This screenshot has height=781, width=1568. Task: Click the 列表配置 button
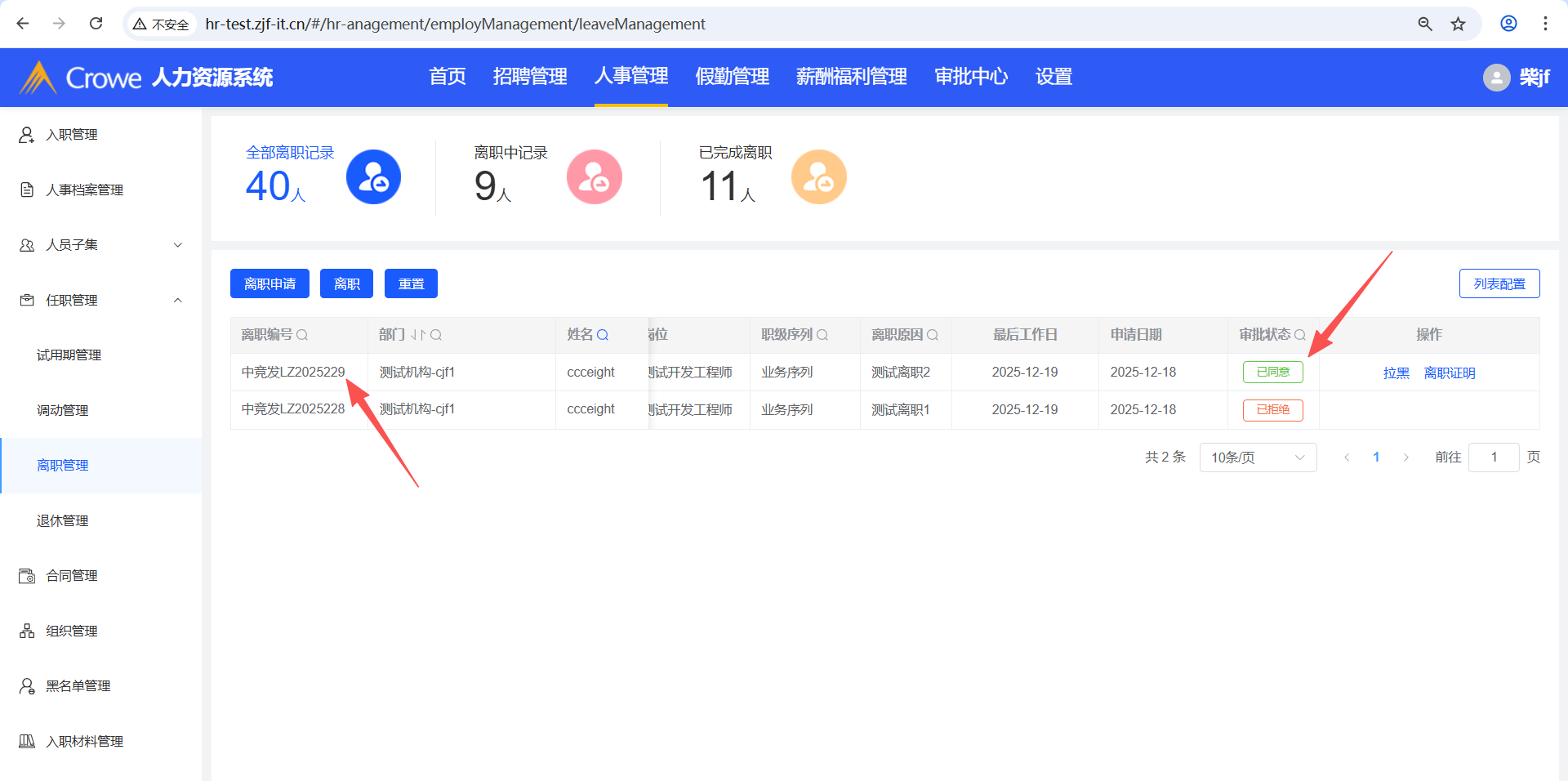1499,283
